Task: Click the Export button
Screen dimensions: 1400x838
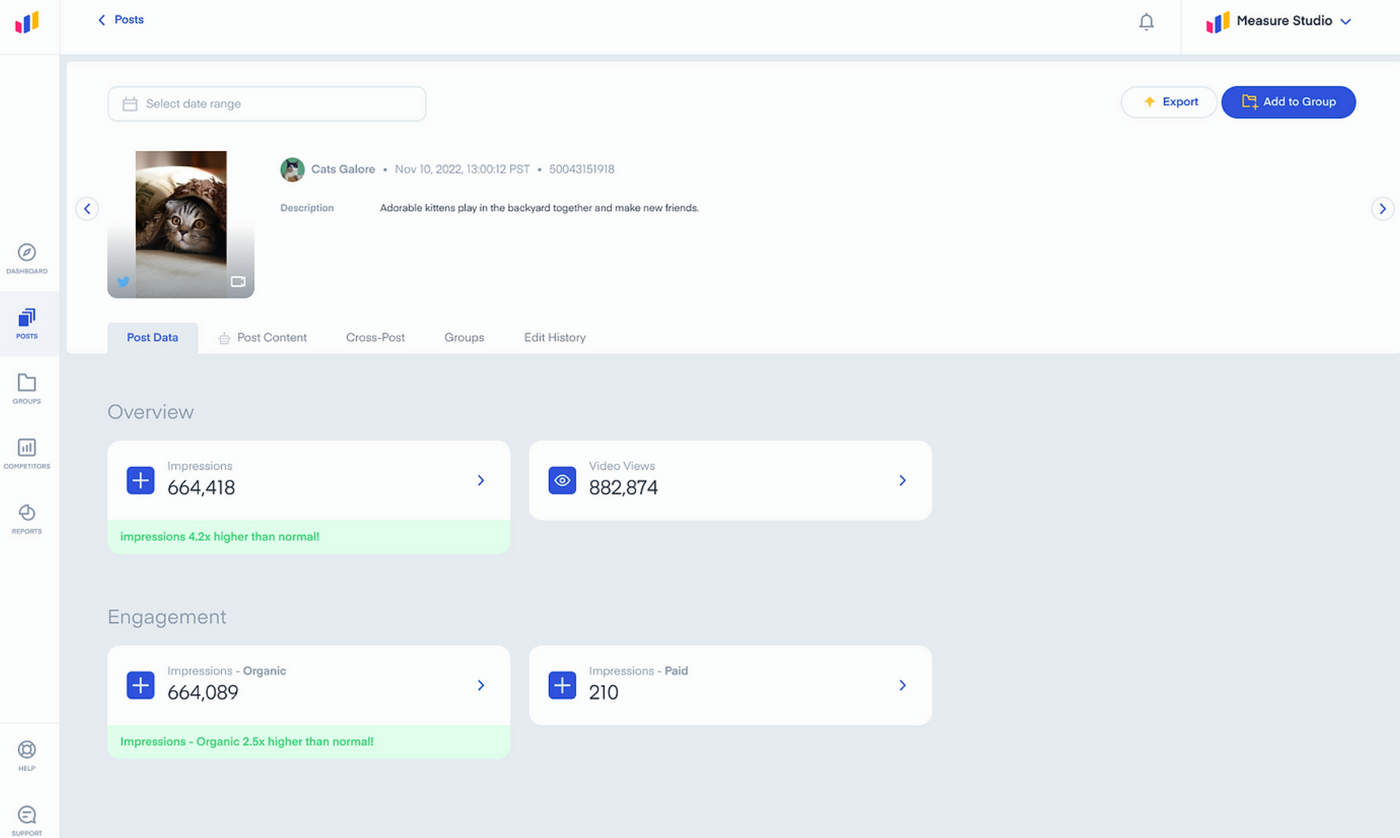Action: 1169,102
